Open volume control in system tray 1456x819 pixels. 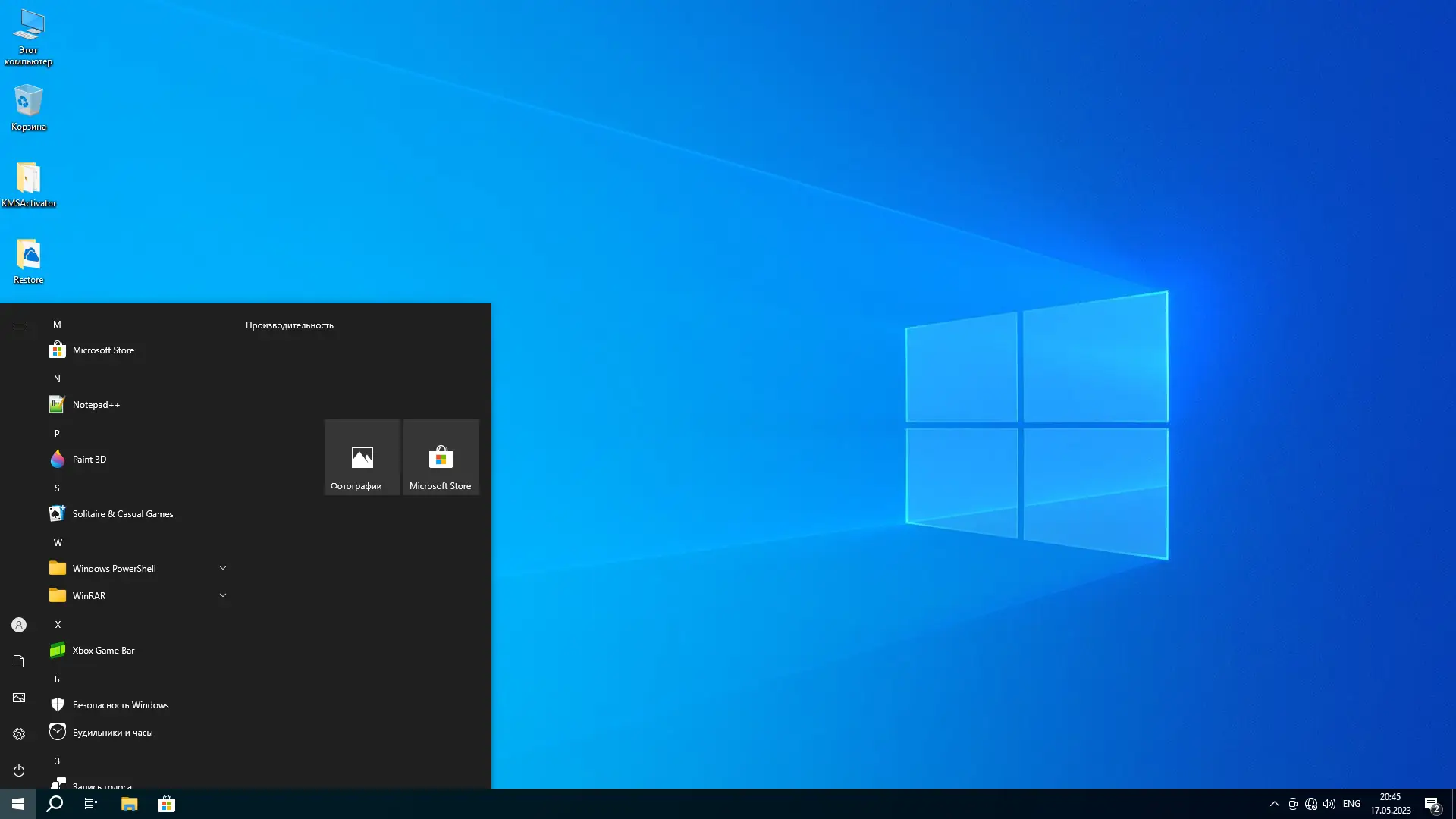[x=1329, y=804]
